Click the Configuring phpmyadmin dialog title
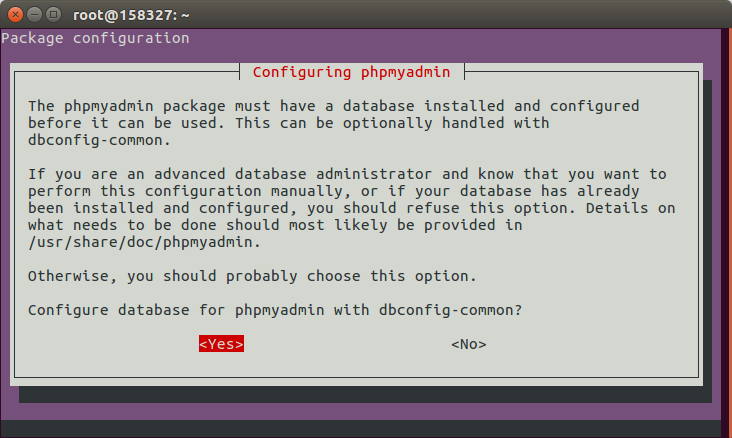Screen dimensions: 732x438 click(352, 72)
